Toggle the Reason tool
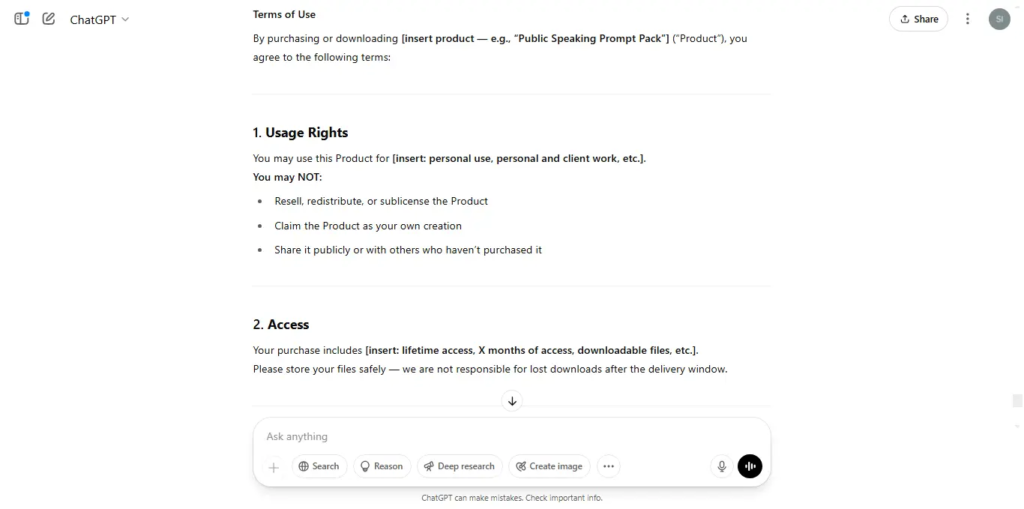Viewport: 1024px width, 509px height. (x=382, y=466)
